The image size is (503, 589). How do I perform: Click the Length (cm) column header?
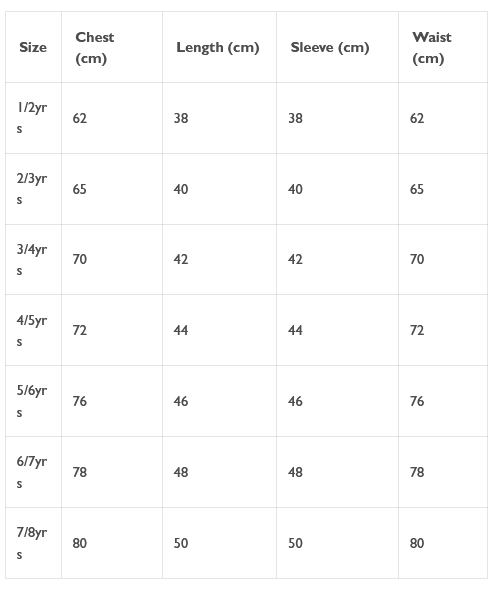click(x=218, y=48)
